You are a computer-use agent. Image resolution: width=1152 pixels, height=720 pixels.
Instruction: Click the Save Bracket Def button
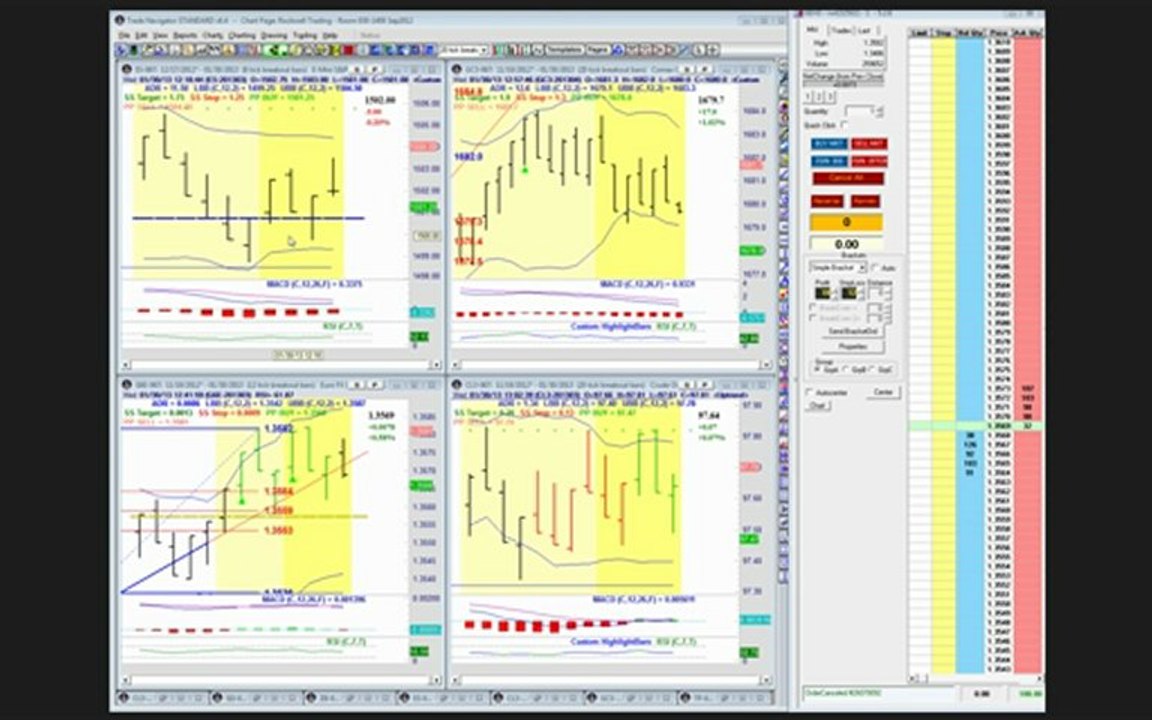click(x=853, y=331)
